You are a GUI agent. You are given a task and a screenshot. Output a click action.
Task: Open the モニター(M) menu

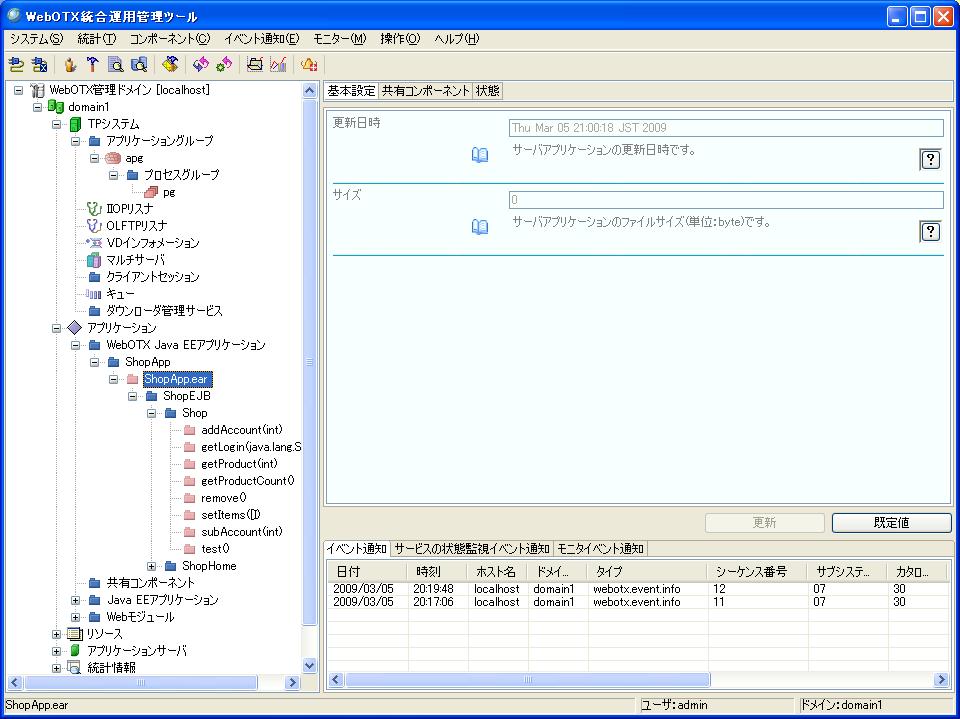coord(339,39)
